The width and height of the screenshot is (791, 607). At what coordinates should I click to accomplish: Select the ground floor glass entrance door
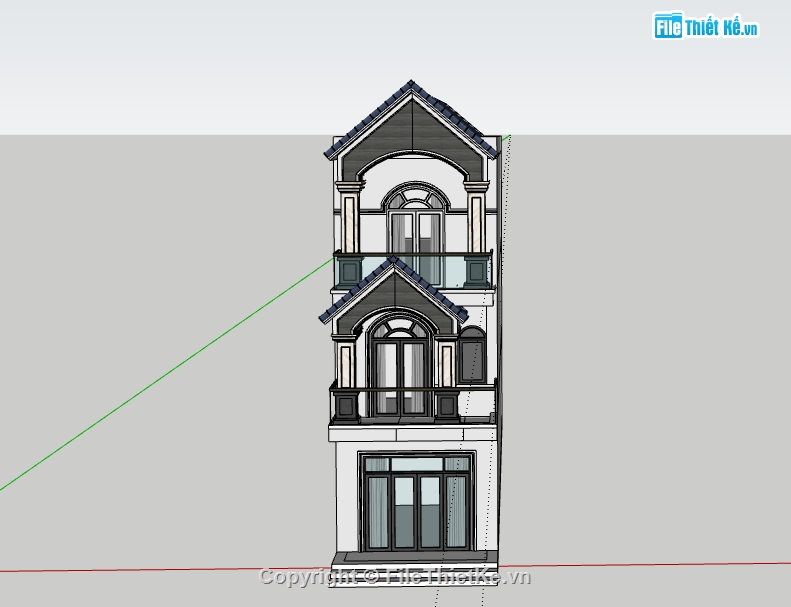pyautogui.click(x=417, y=502)
